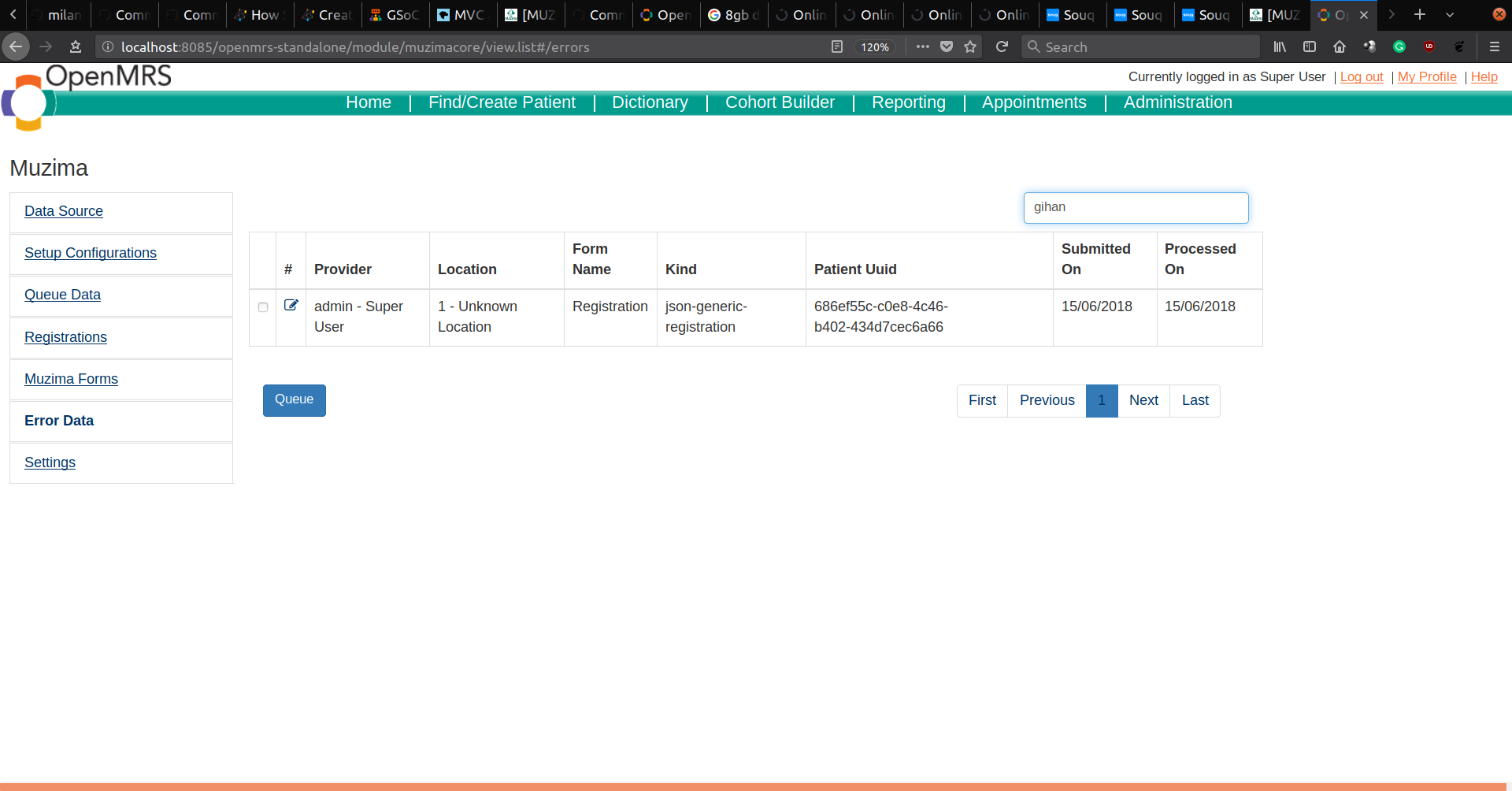The height and width of the screenshot is (791, 1512).
Task: Click the Home house icon in toolbar
Action: pyautogui.click(x=1340, y=46)
